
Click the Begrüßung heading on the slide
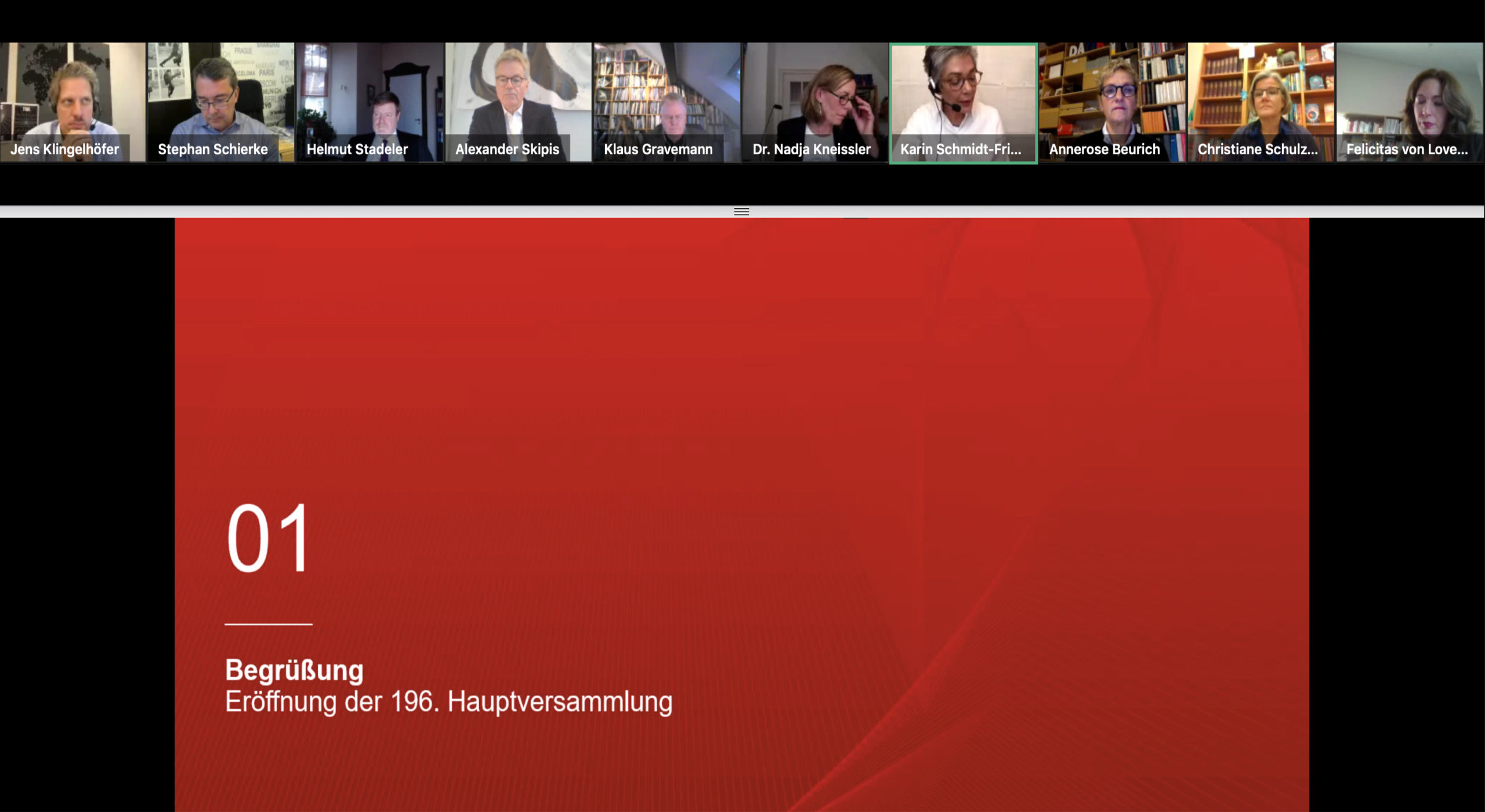click(294, 670)
